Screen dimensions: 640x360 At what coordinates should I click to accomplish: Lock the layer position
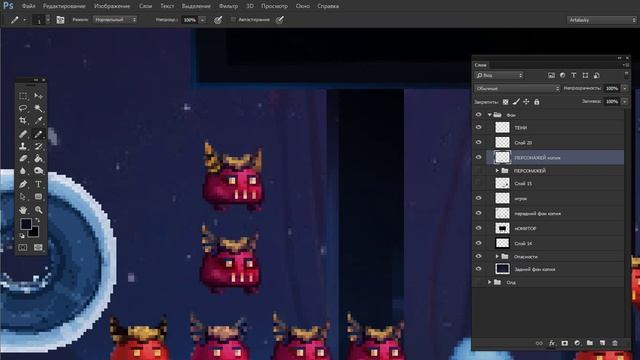[x=527, y=102]
